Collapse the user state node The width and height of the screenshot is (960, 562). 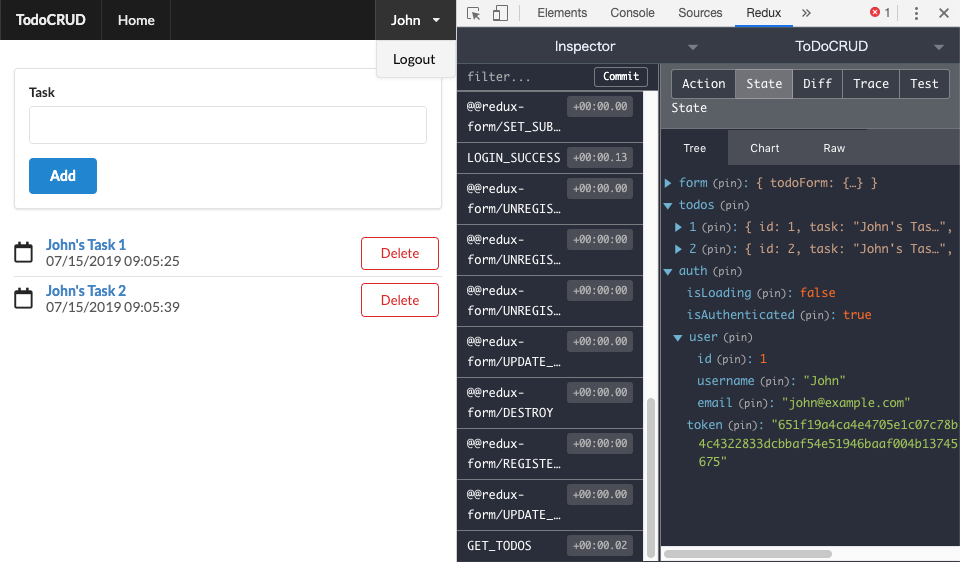(678, 337)
